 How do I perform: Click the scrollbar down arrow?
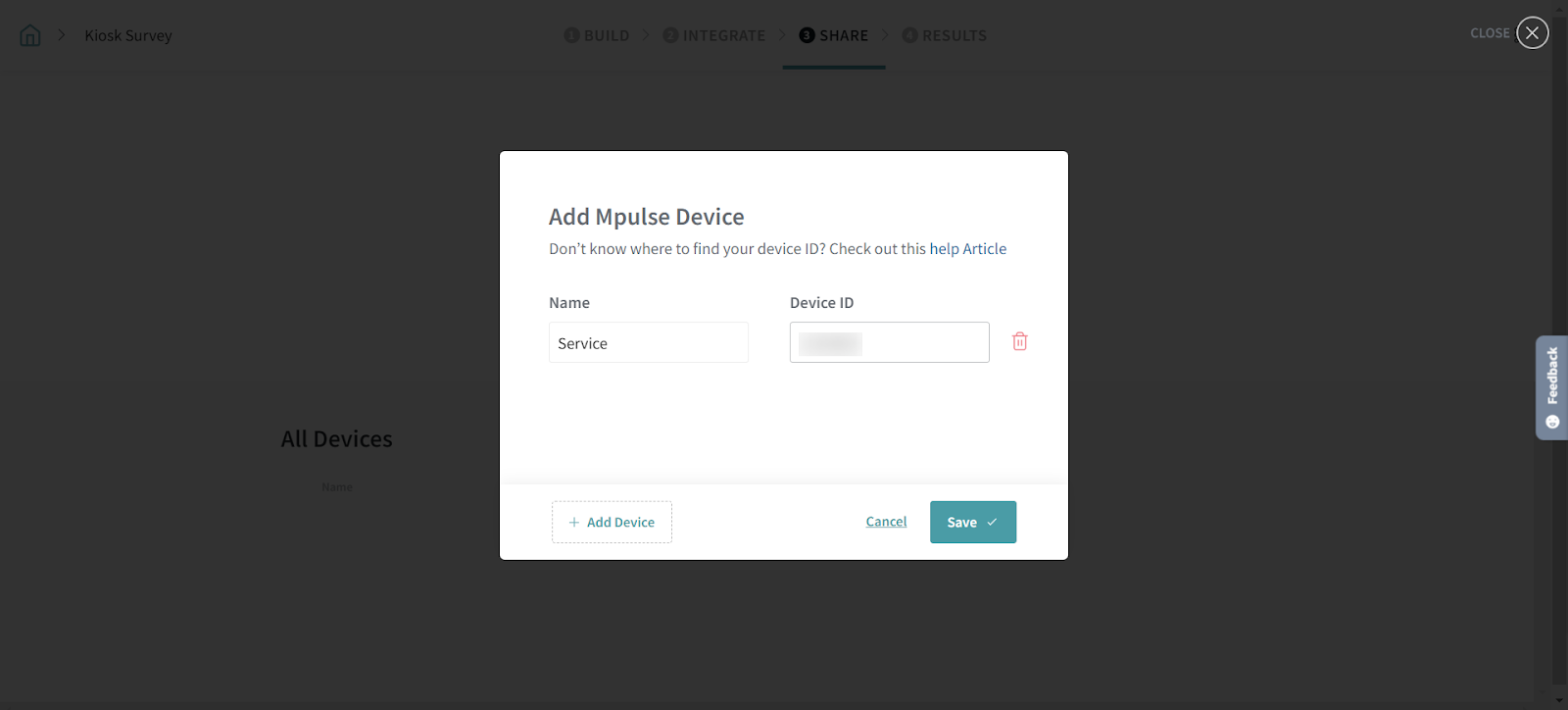click(x=1559, y=700)
